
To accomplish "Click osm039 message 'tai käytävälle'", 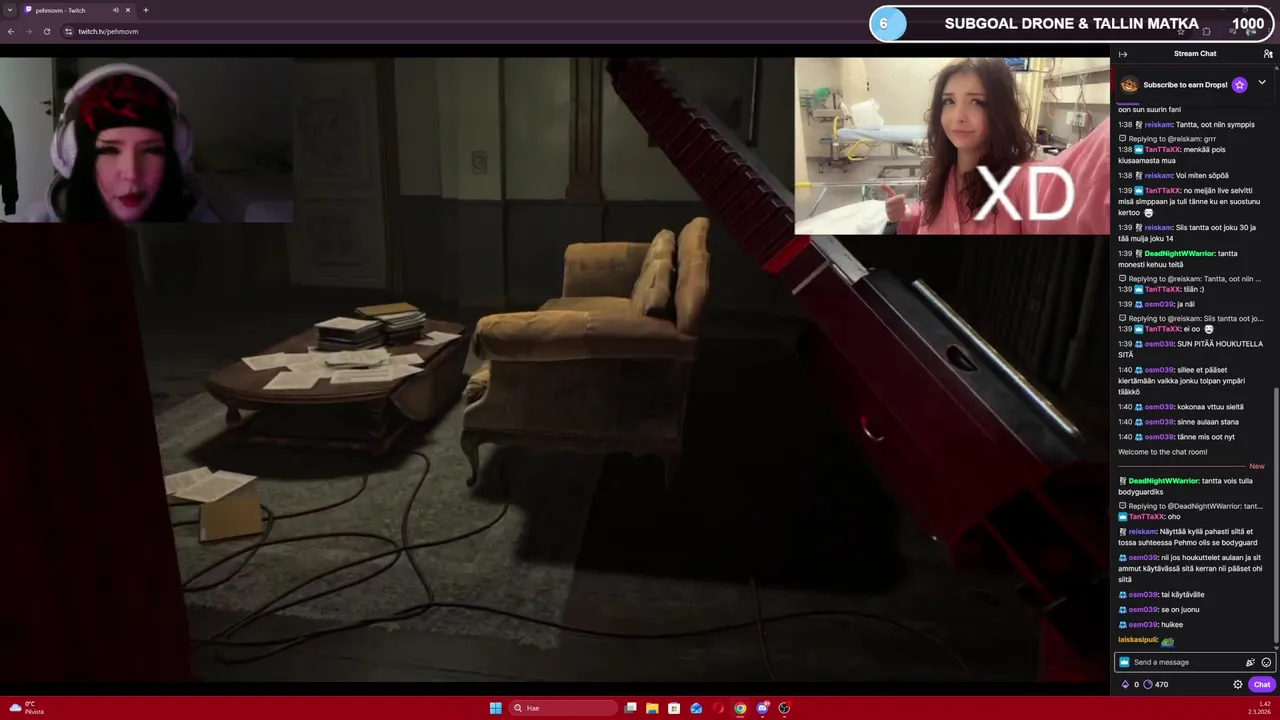I will [1182, 595].
